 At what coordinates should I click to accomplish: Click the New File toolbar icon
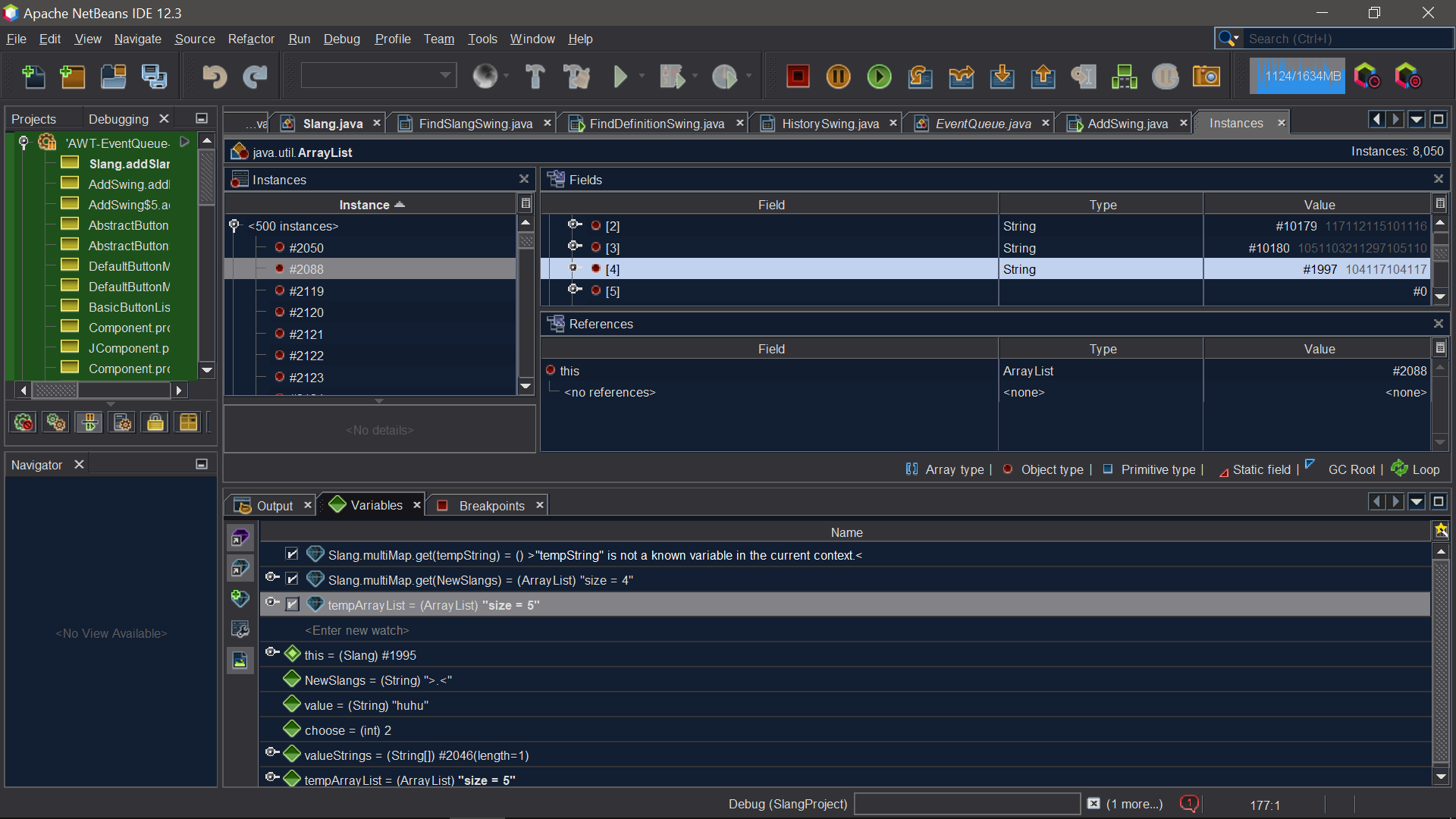click(33, 77)
